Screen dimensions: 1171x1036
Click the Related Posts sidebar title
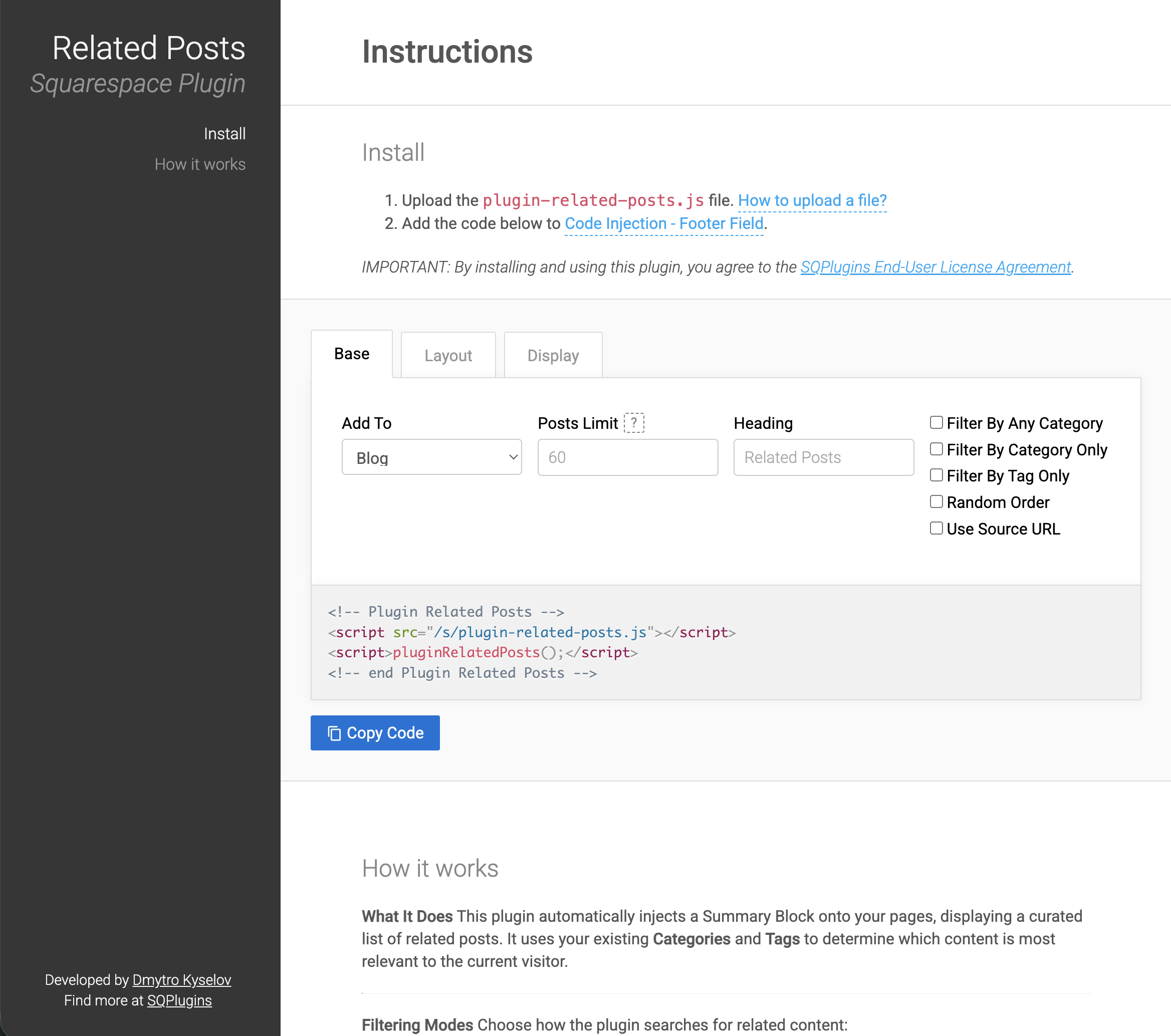click(x=149, y=48)
